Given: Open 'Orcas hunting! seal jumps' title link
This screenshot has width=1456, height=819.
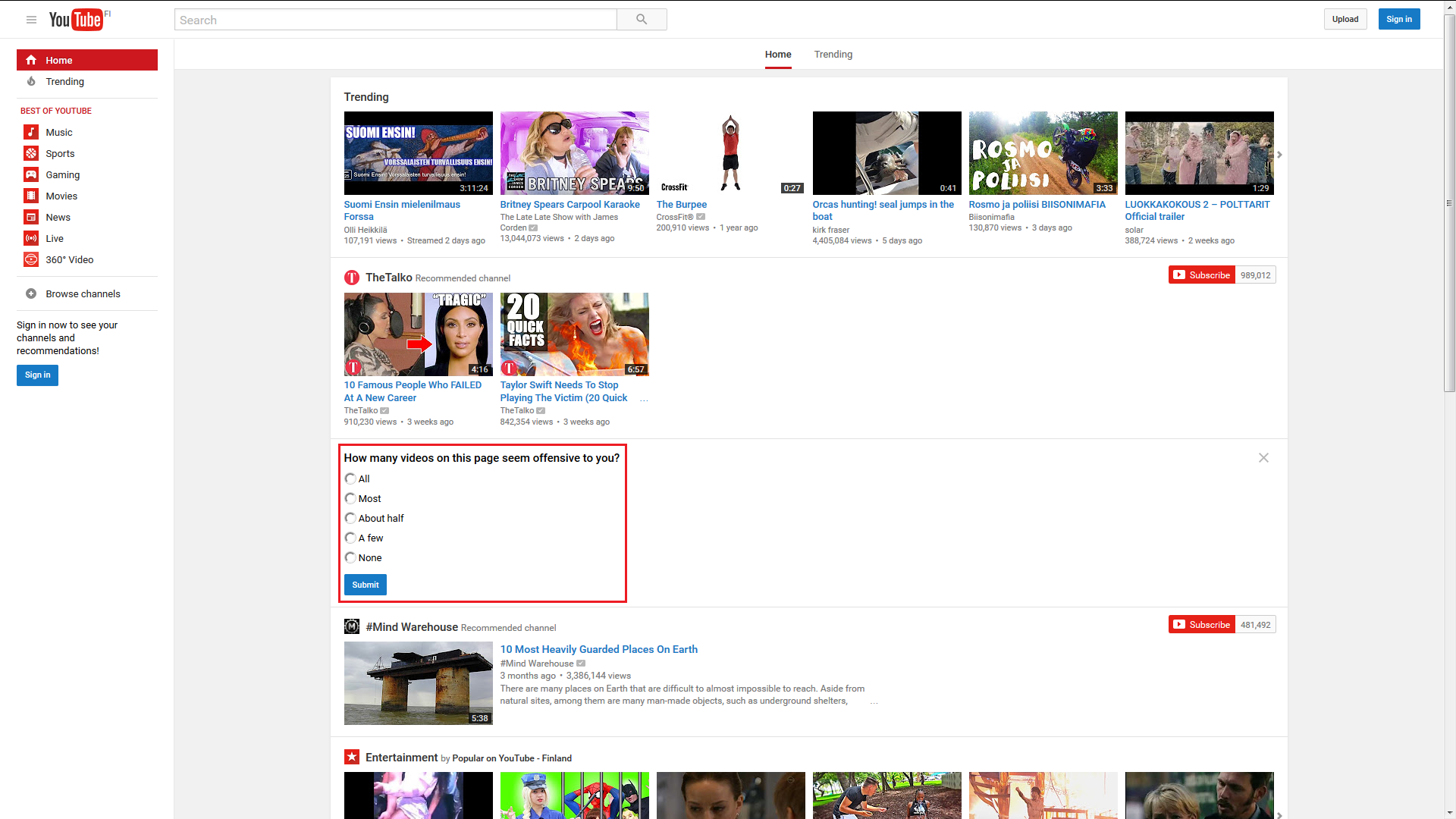Looking at the screenshot, I should (x=883, y=211).
